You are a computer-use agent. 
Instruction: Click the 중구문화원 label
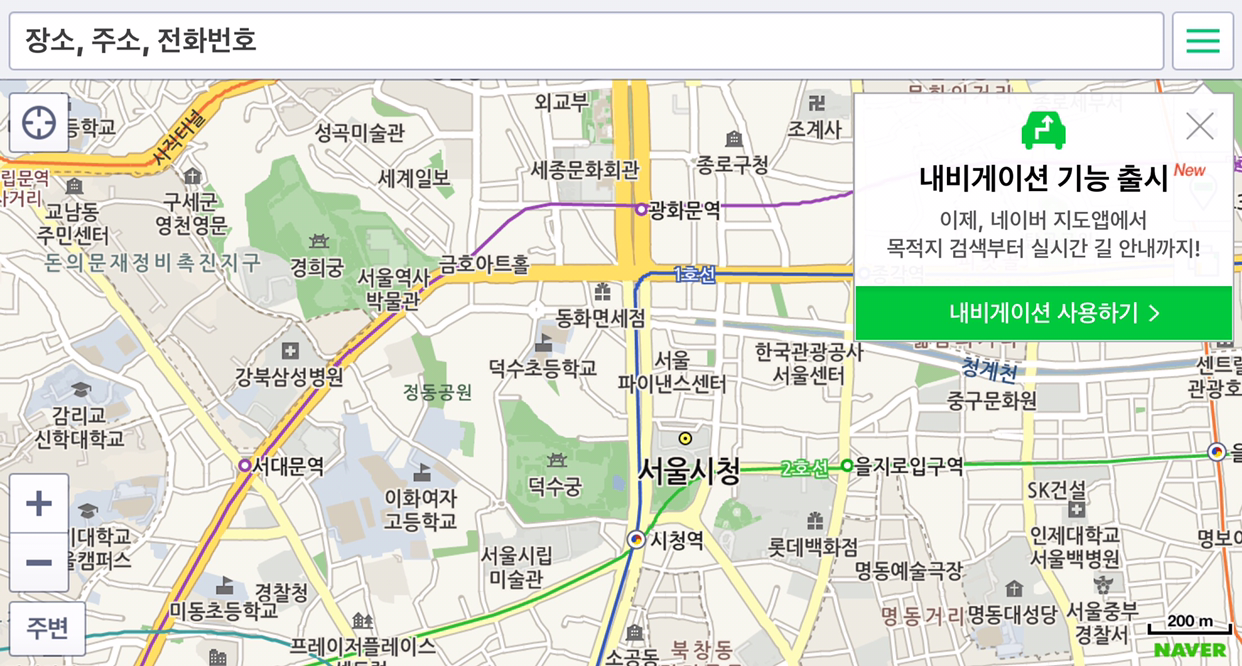point(992,400)
